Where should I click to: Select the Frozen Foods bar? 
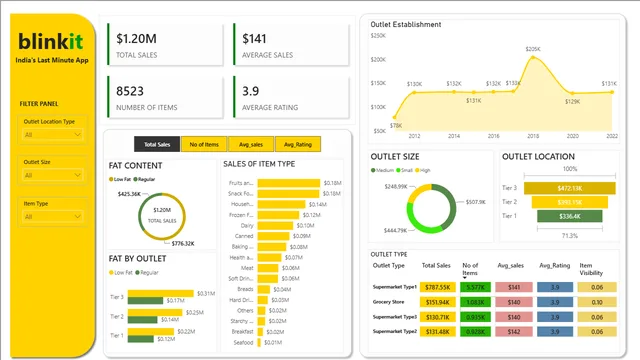(x=278, y=215)
